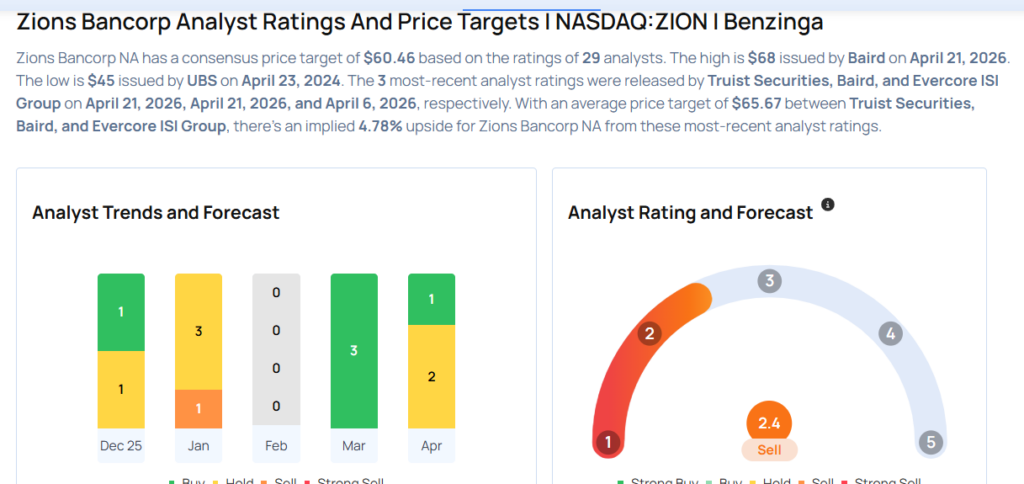Click the Zions Bancorp Analyst Ratings page title
This screenshot has width=1024, height=484.
(427, 22)
